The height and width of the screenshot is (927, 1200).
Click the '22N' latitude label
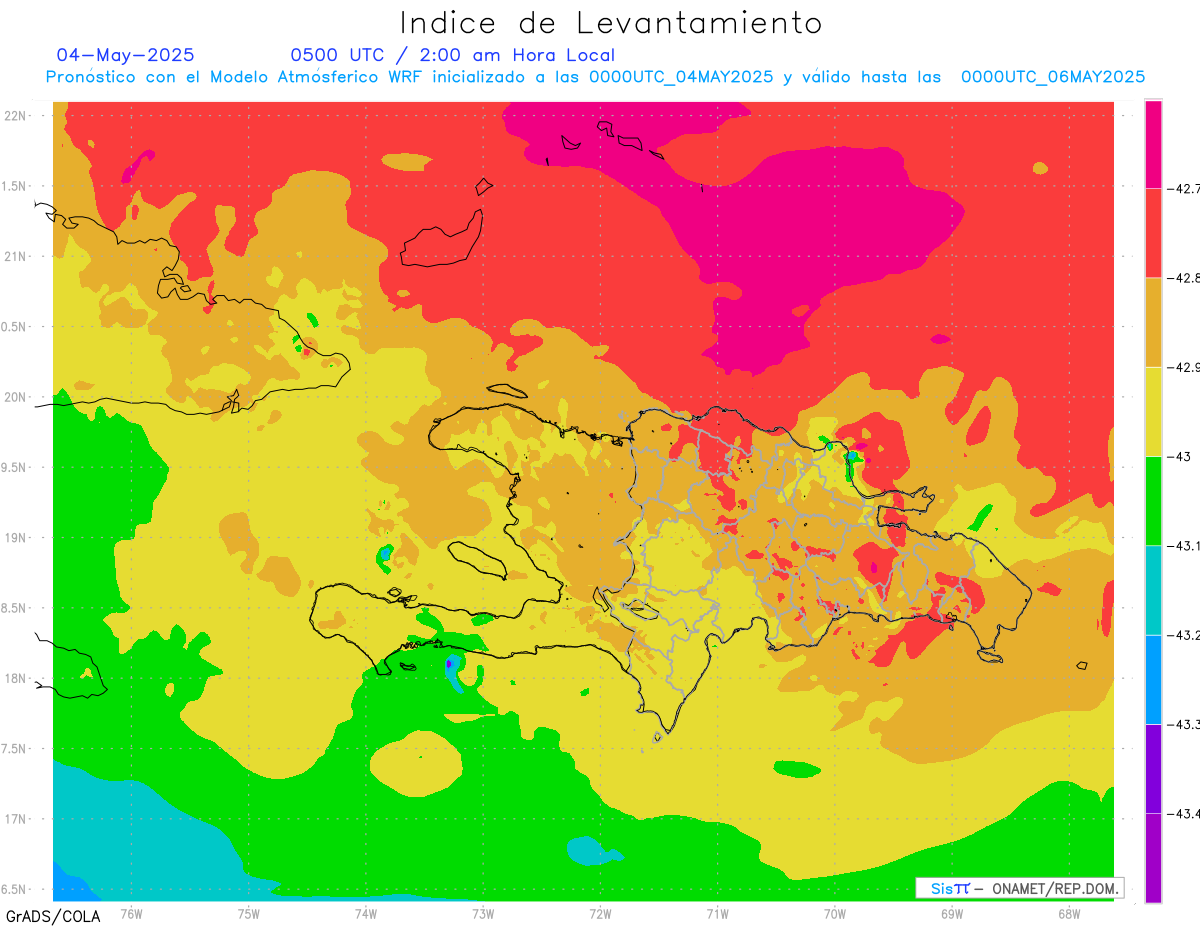[x=16, y=116]
